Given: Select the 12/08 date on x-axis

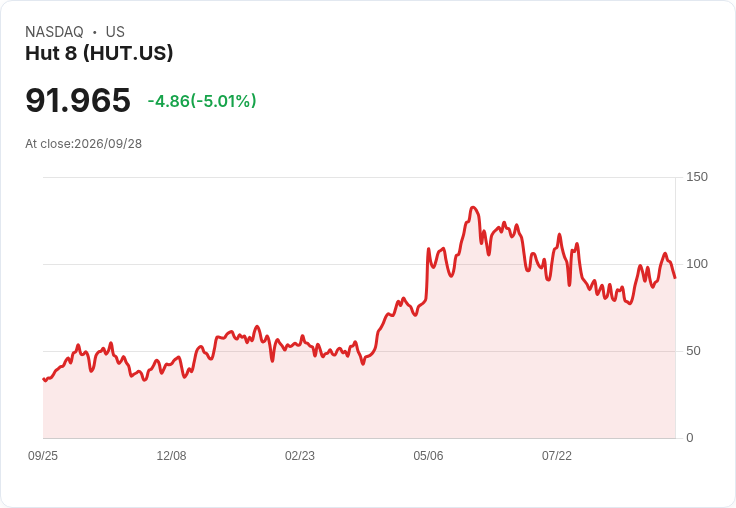Looking at the screenshot, I should [x=171, y=455].
